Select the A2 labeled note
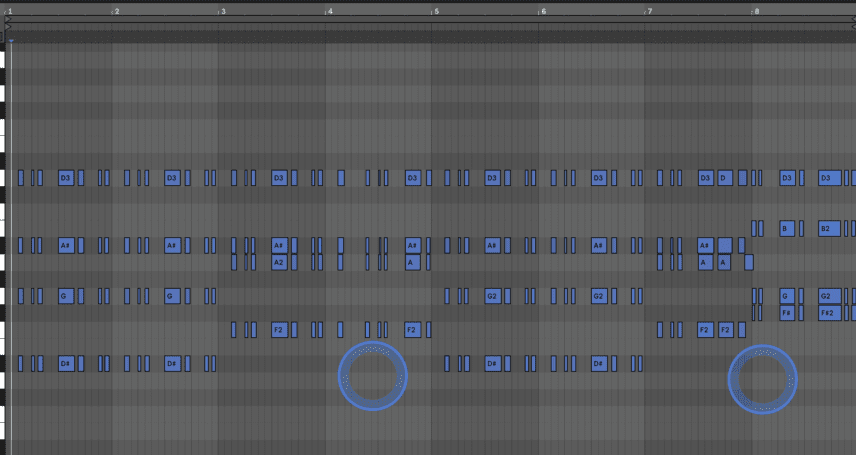Screen dimensions: 856x455 point(280,262)
